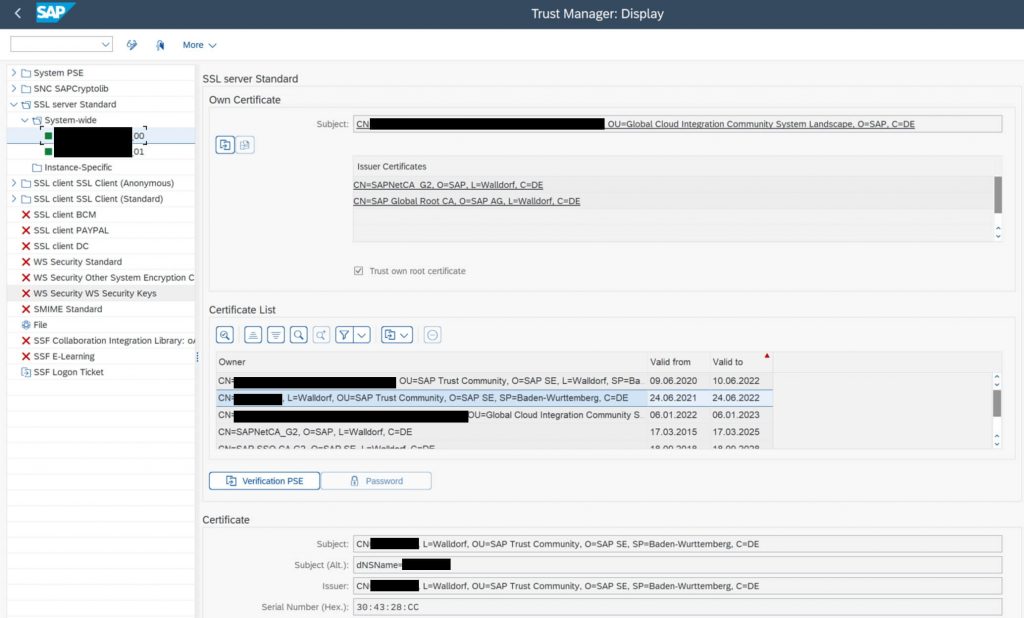
Task: Select WS Security Standard entry
Action: click(x=78, y=261)
